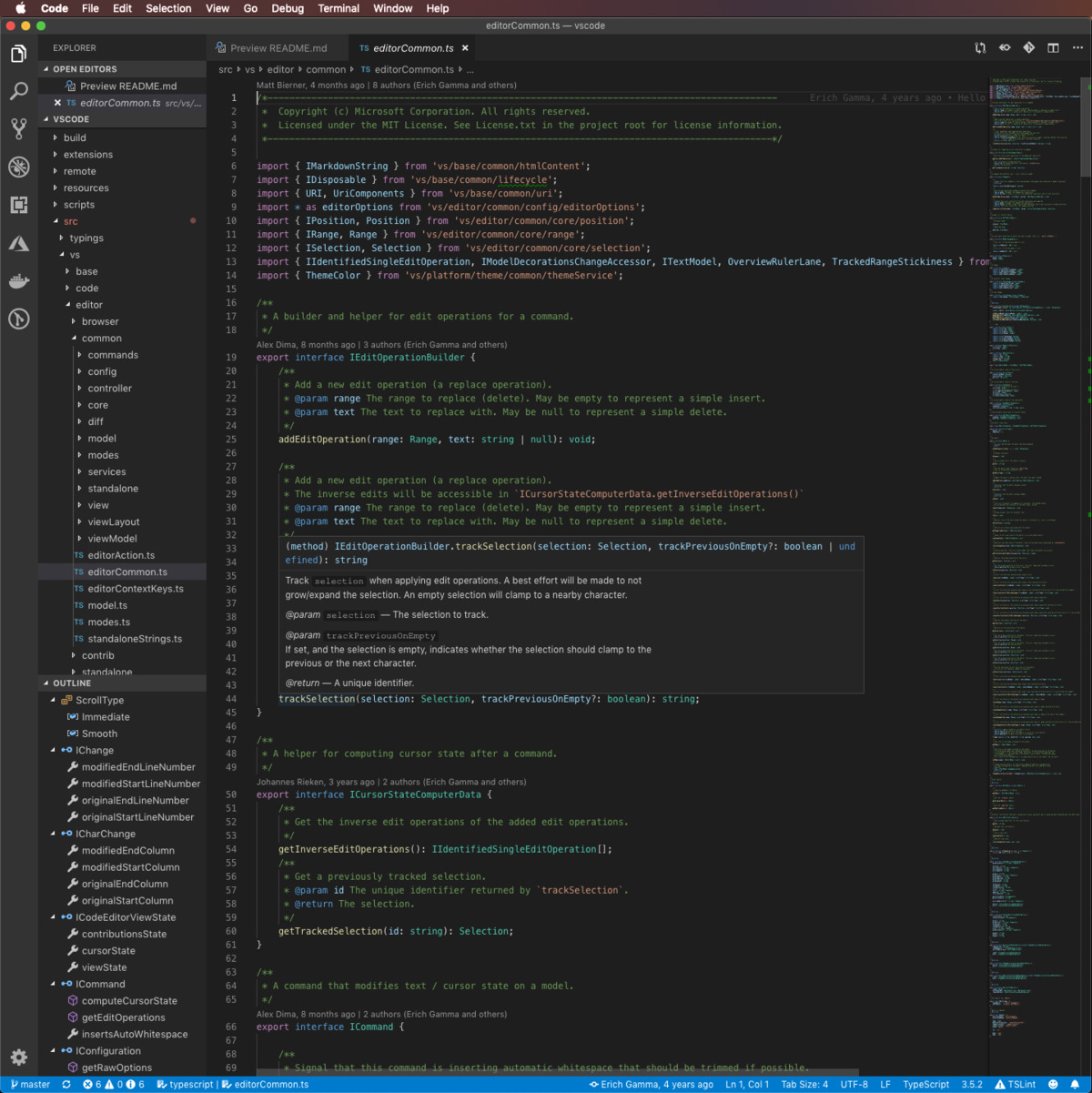This screenshot has height=1093, width=1092.
Task: Toggle GitLens file blame annotations icon
Action: [1005, 47]
